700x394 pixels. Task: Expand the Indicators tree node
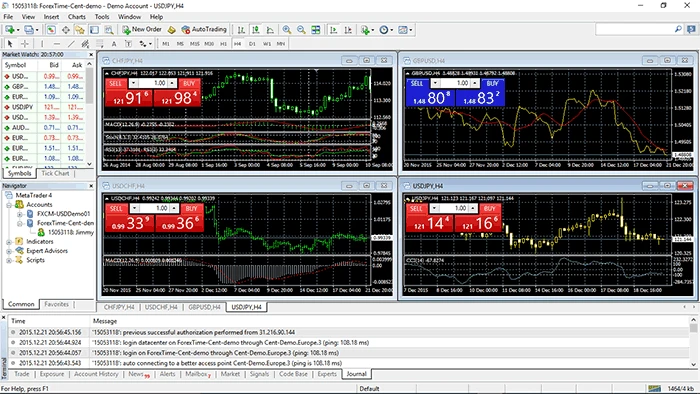(x=9, y=241)
